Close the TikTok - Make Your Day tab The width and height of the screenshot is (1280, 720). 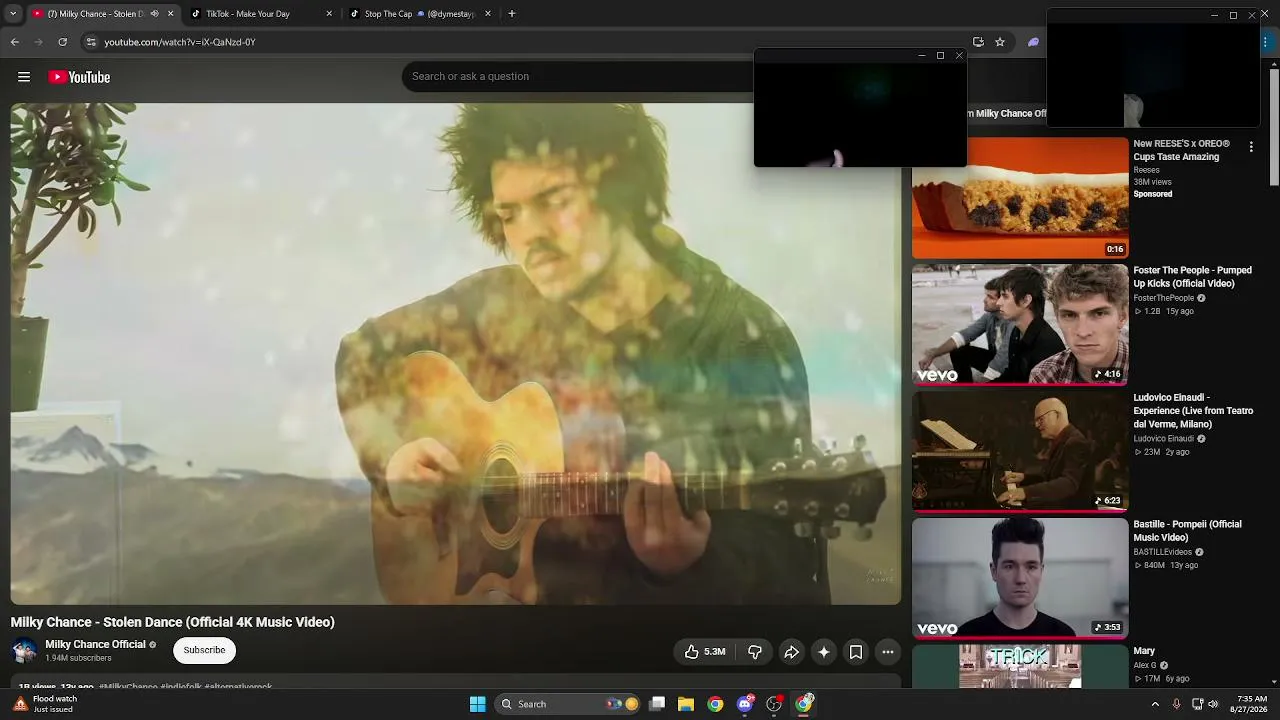pyautogui.click(x=329, y=14)
